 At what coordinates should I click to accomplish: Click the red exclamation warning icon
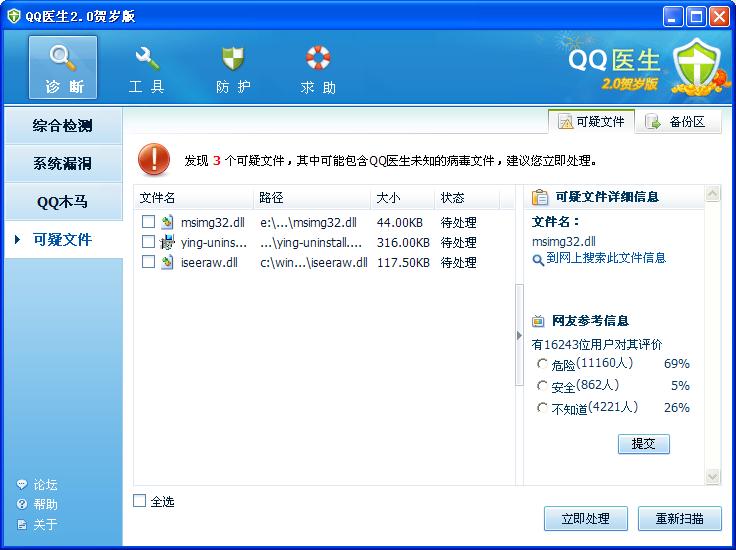pos(154,160)
